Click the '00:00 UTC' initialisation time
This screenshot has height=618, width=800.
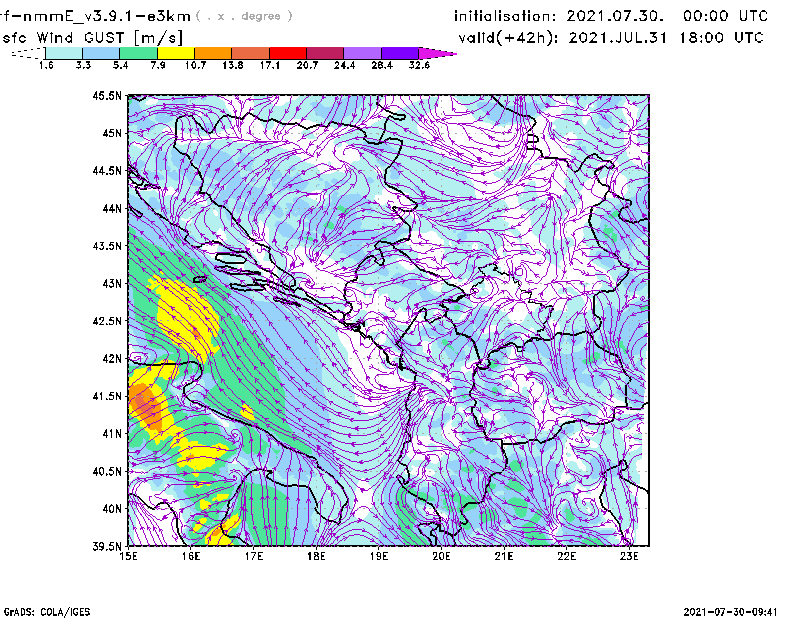pyautogui.click(x=725, y=16)
